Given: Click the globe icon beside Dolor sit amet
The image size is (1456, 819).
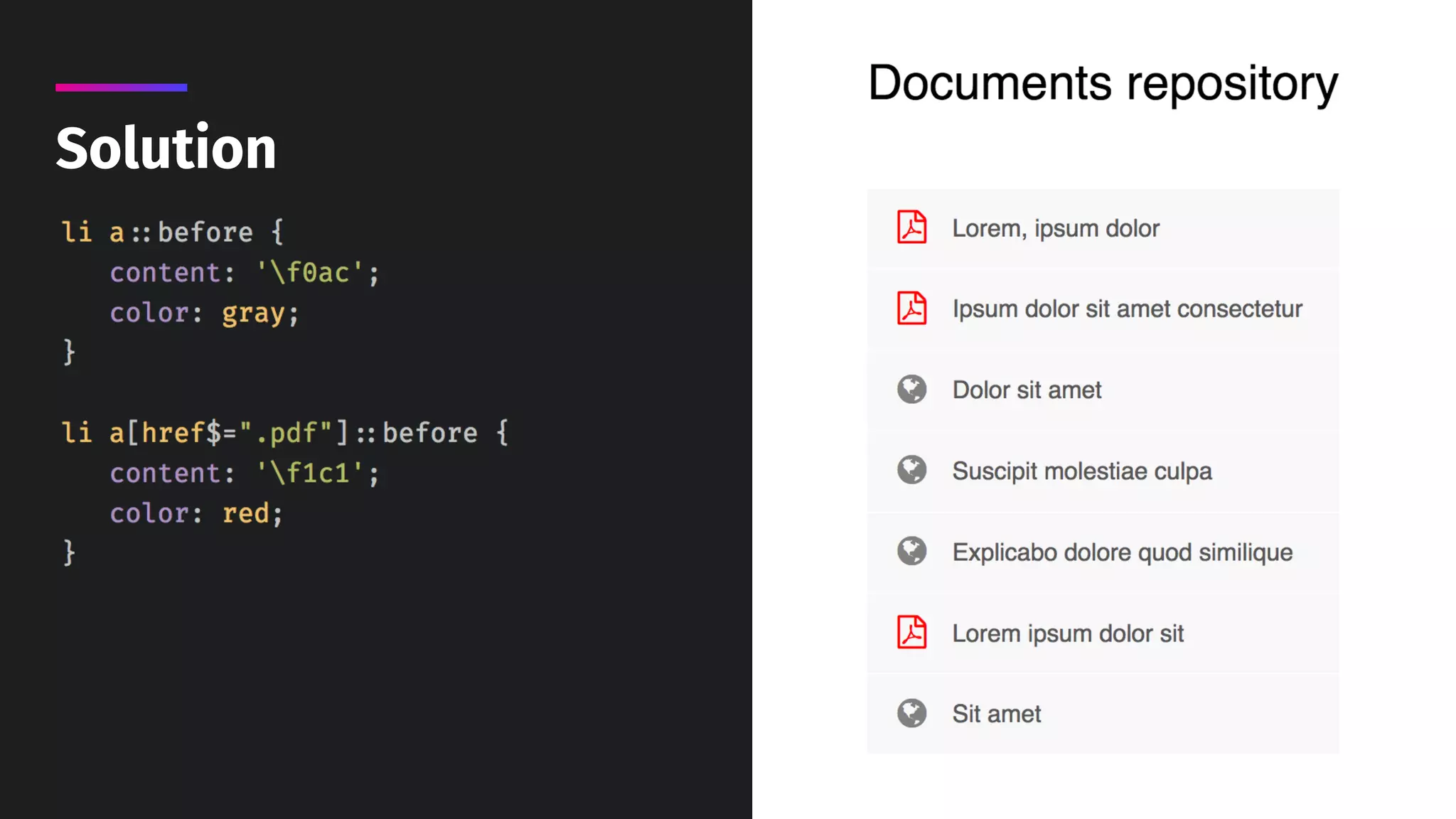Looking at the screenshot, I should coord(911,390).
